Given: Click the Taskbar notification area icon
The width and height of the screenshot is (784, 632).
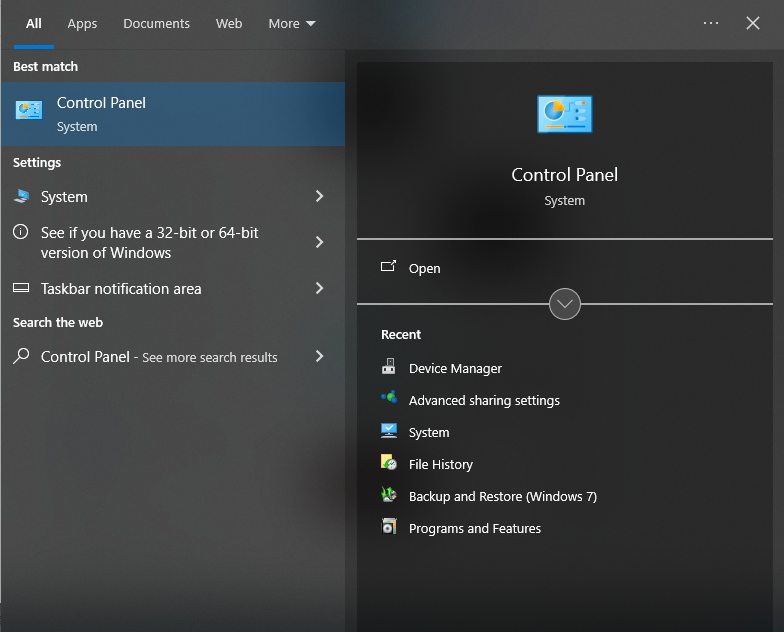Looking at the screenshot, I should tap(20, 288).
